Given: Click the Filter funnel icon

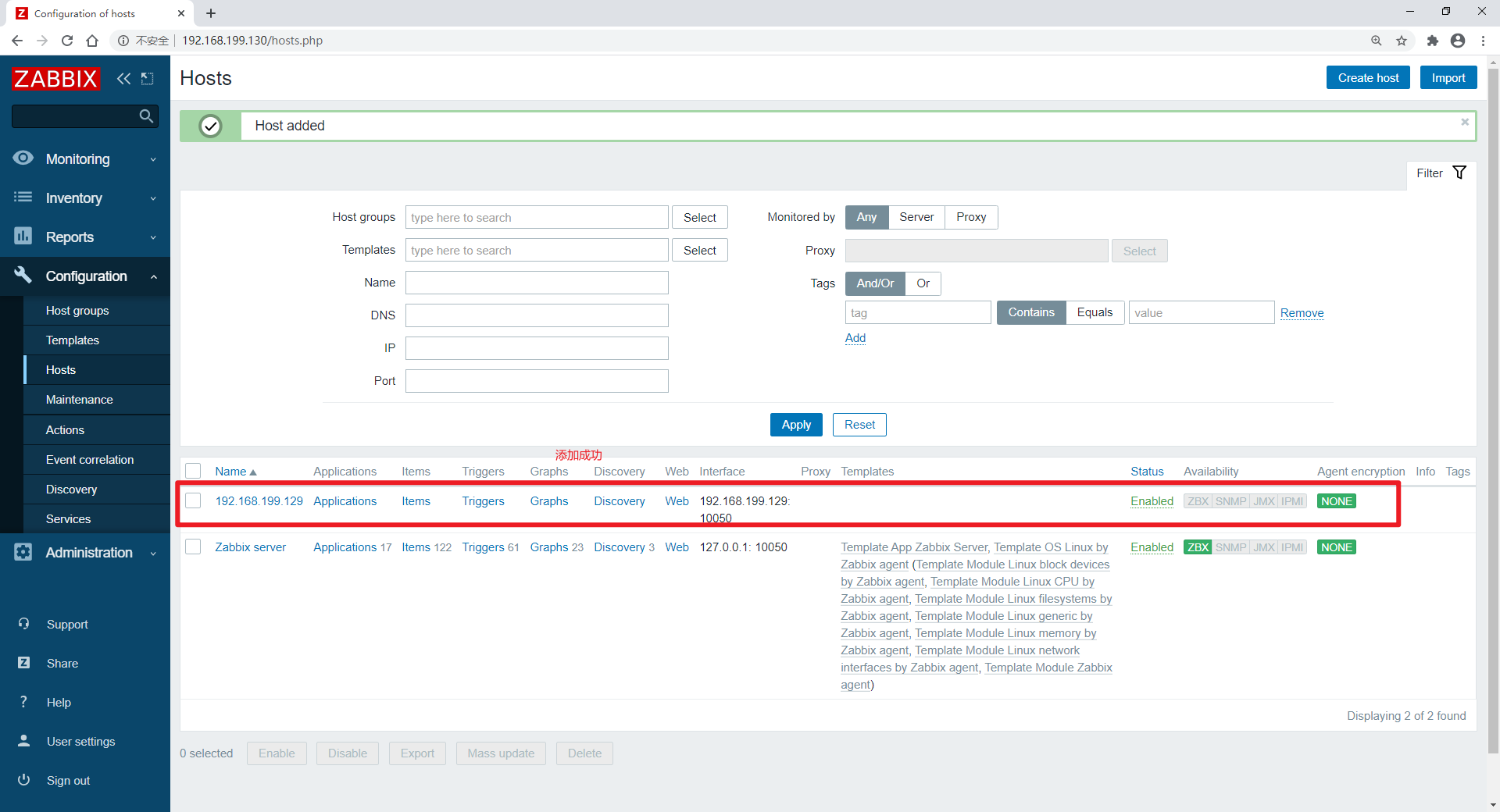Looking at the screenshot, I should 1459,173.
